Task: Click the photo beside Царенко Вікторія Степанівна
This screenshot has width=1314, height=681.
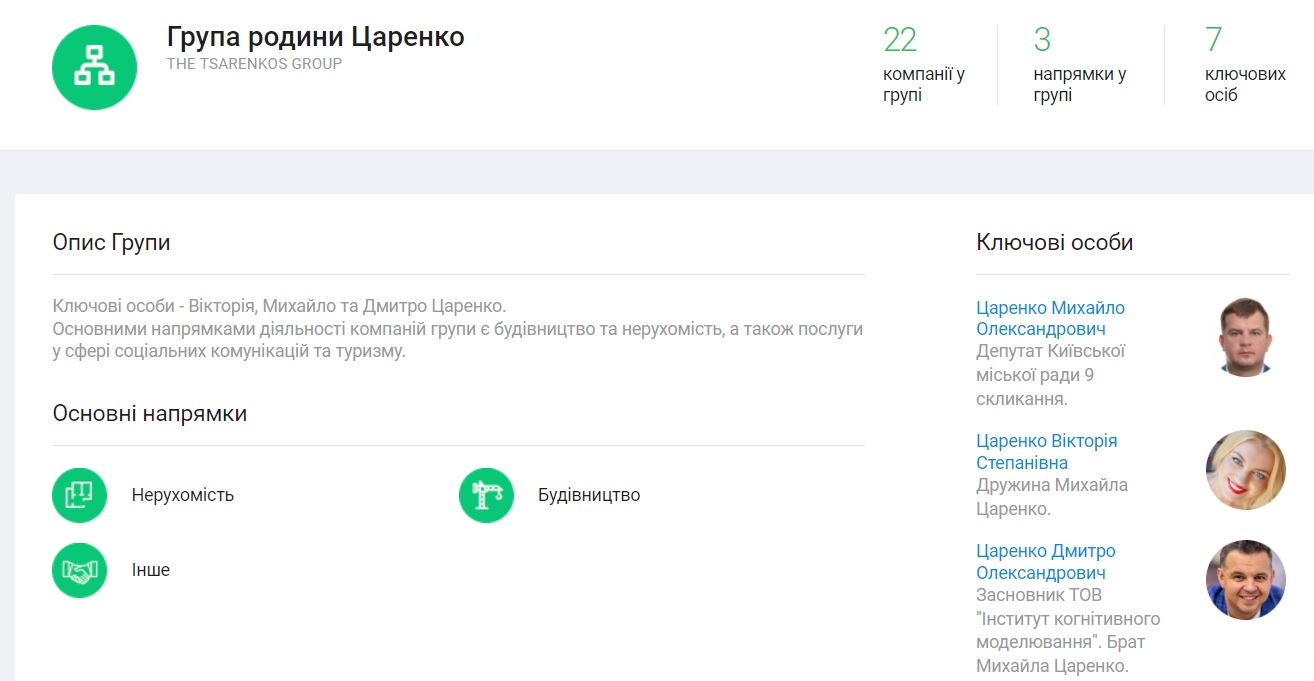Action: [x=1245, y=470]
